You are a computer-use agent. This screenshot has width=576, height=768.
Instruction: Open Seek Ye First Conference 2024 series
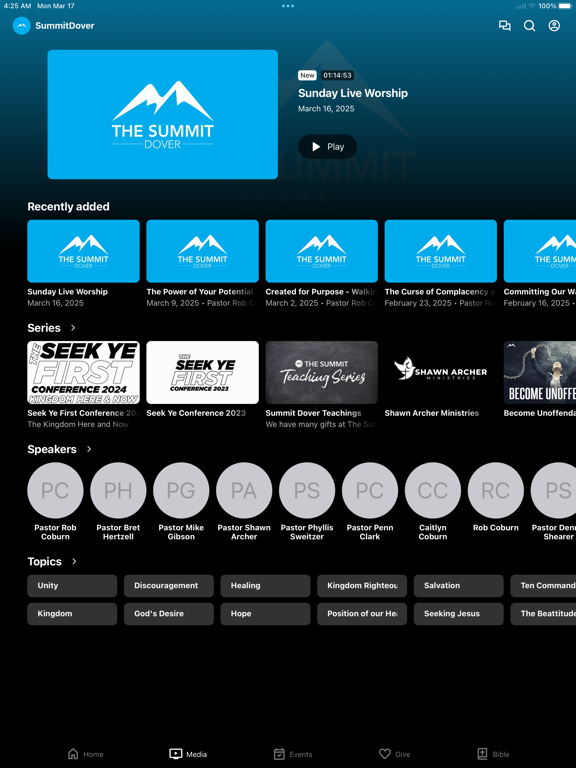coord(83,384)
